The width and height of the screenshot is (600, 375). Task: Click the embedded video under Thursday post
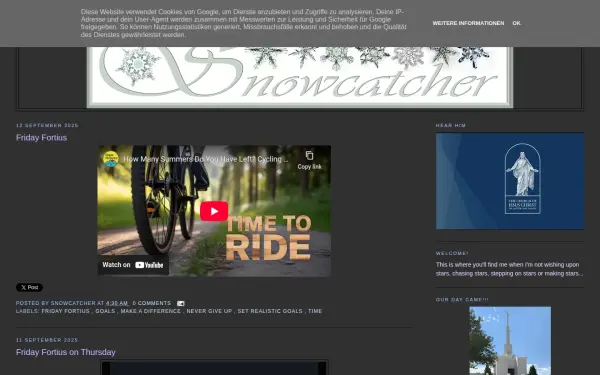(x=214, y=367)
